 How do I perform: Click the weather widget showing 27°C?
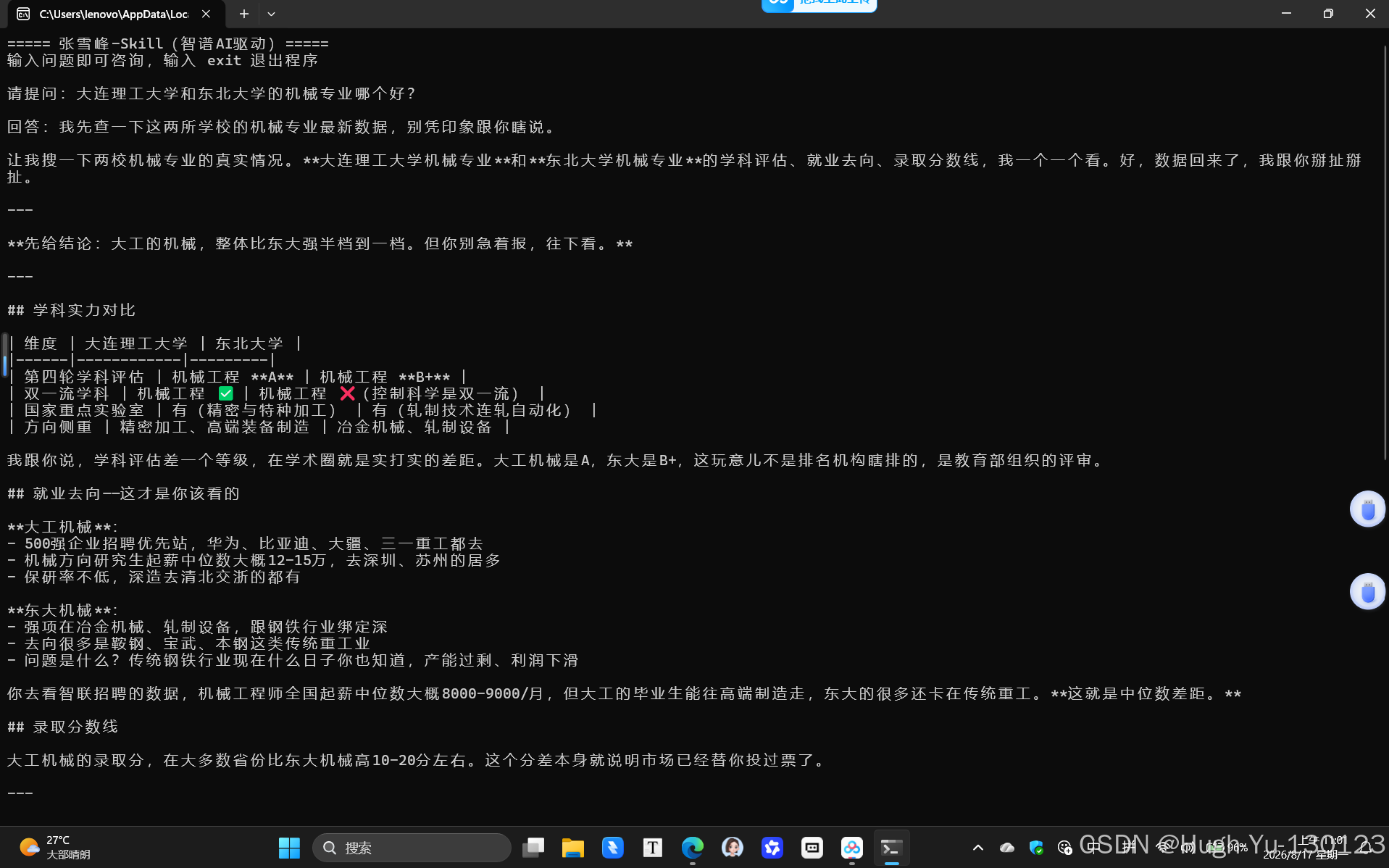[x=55, y=848]
